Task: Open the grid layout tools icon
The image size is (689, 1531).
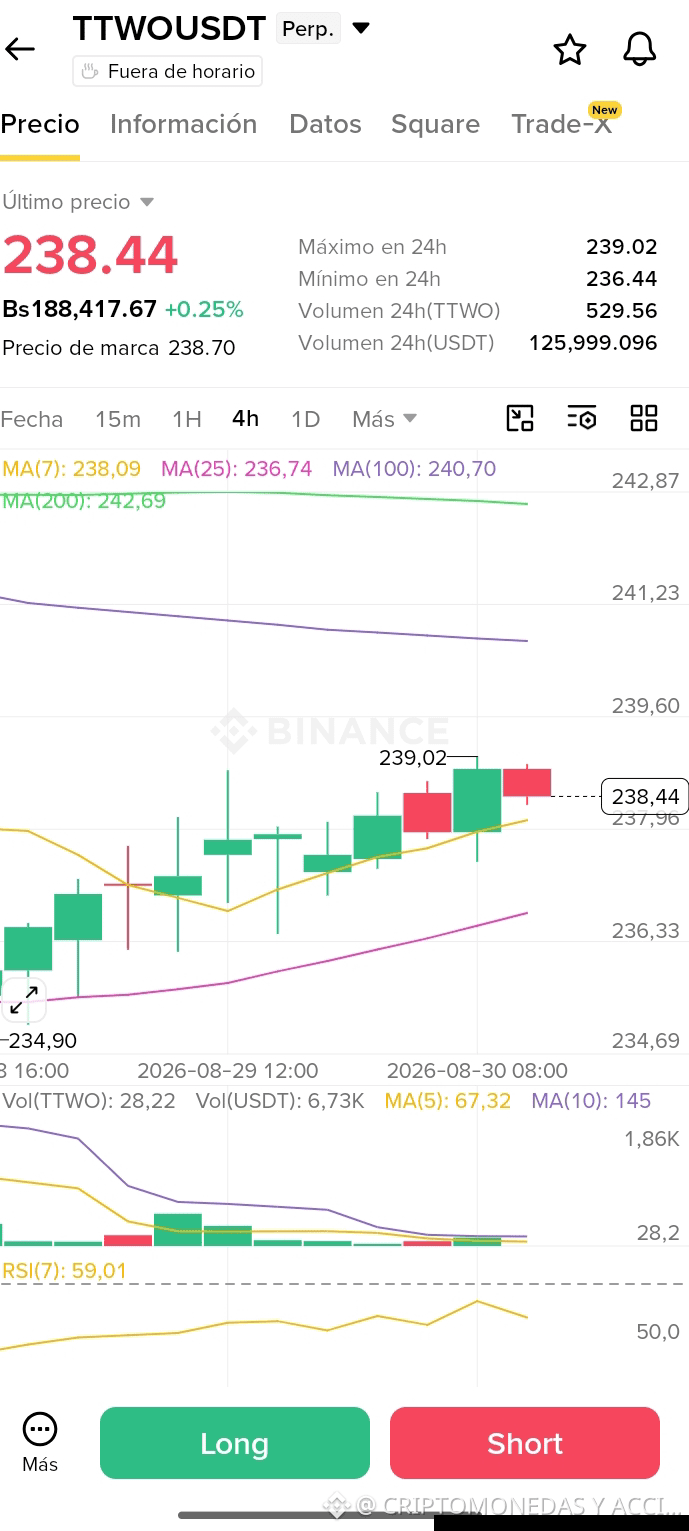Action: pyautogui.click(x=644, y=418)
